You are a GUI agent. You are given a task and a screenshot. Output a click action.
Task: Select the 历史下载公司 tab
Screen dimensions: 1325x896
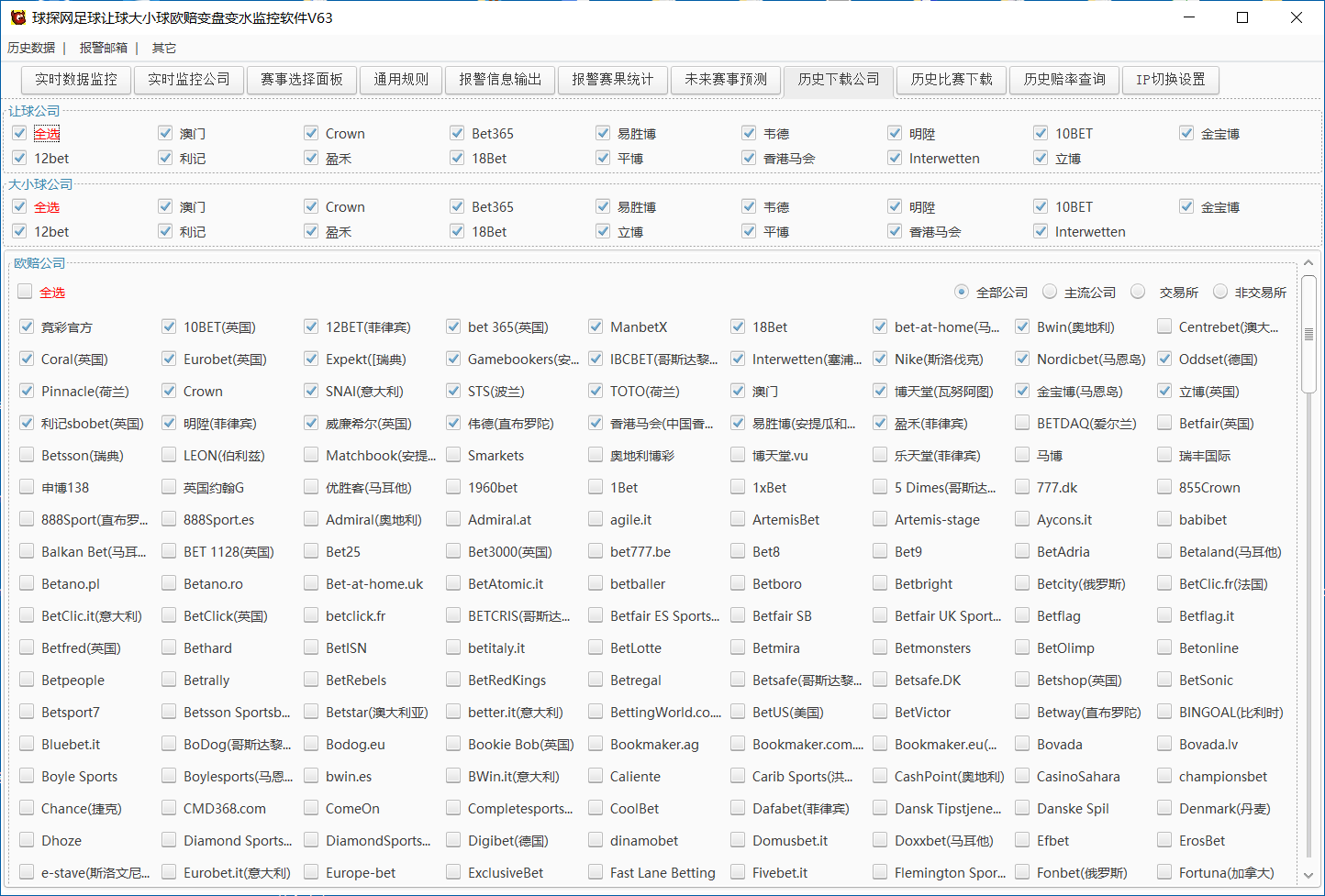point(839,80)
